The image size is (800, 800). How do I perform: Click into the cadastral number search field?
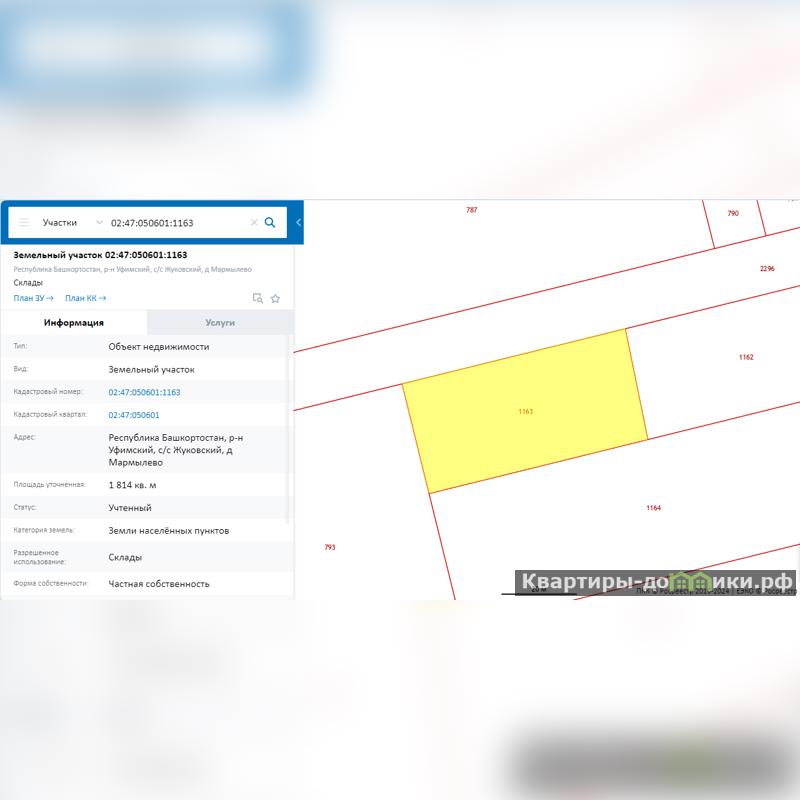(175, 222)
